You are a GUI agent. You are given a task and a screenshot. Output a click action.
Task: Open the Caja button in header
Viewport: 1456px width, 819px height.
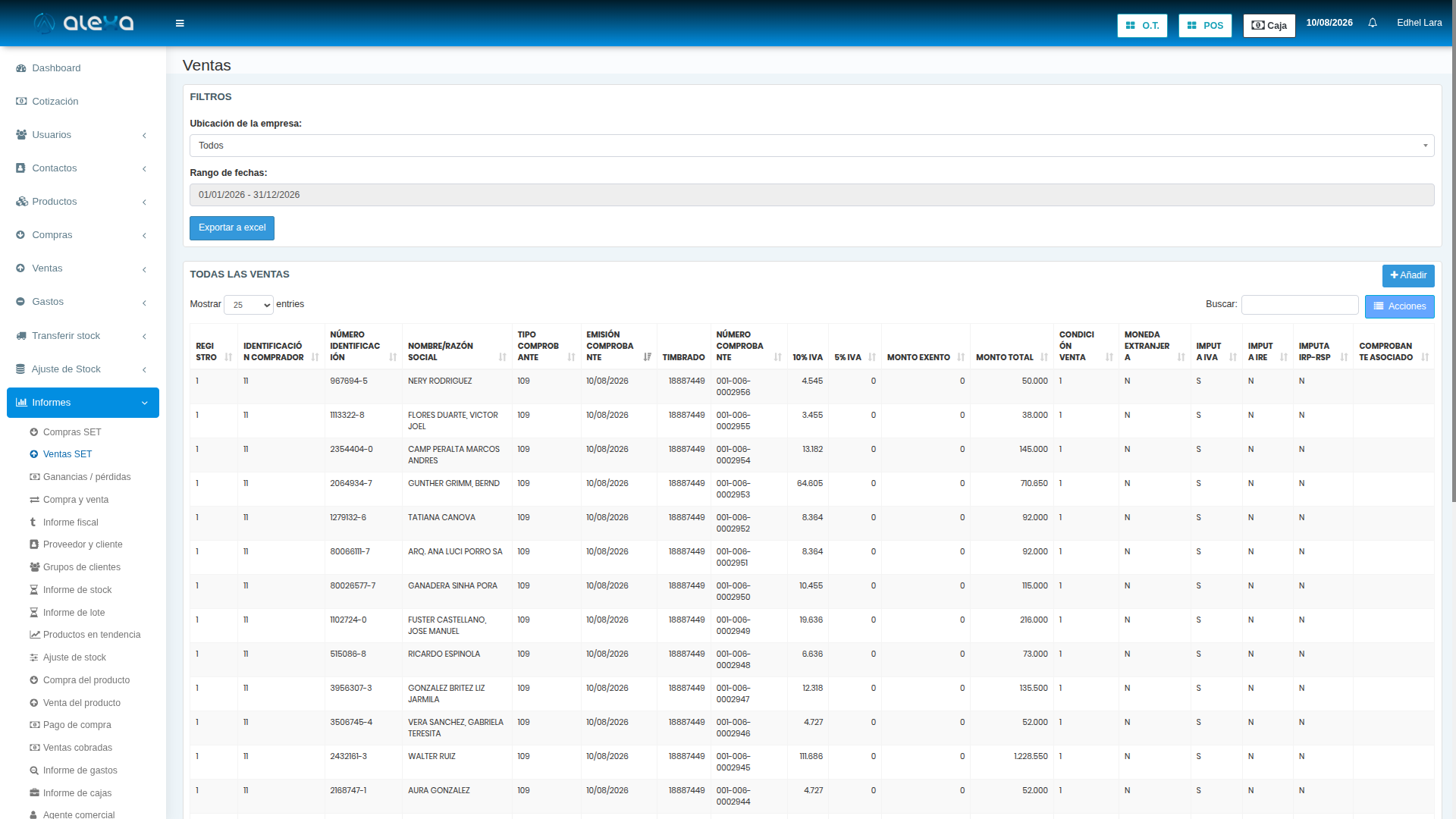tap(1269, 26)
